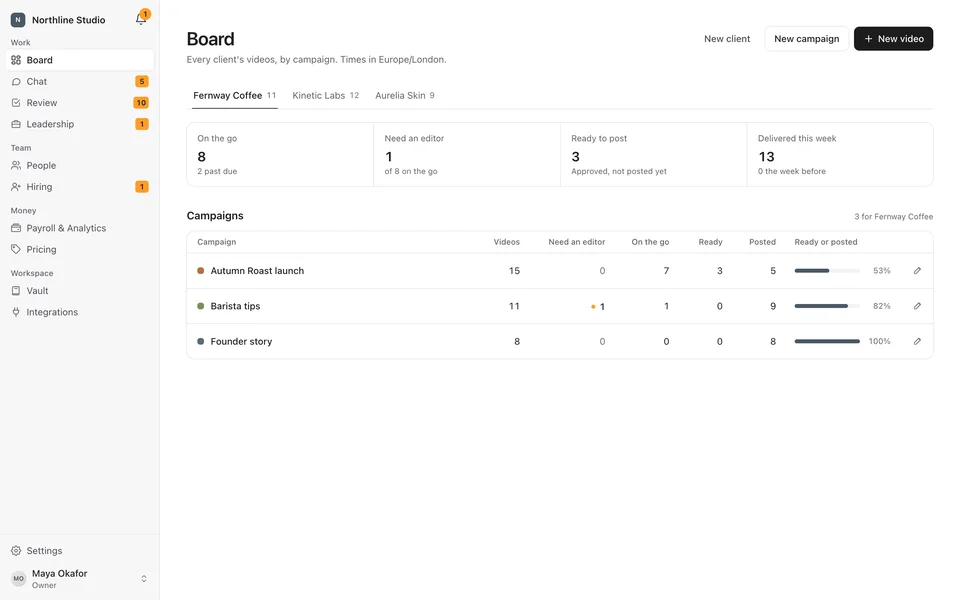Switch to the Fernway Coffee tab
The height and width of the screenshot is (600, 960).
pos(234,96)
